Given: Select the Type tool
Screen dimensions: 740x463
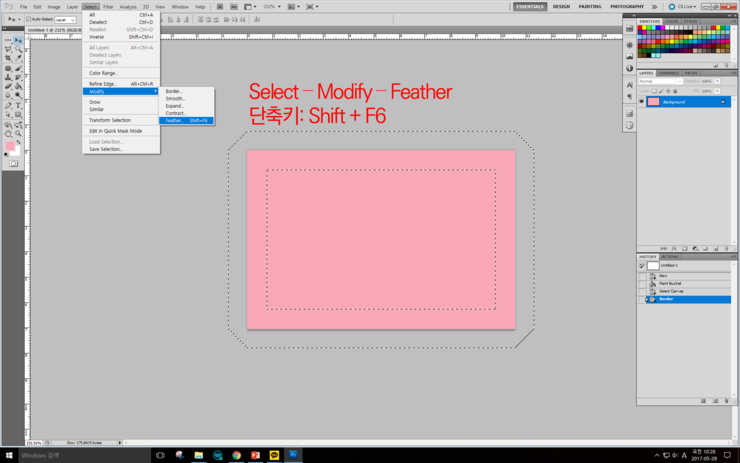Looking at the screenshot, I should coord(19,105).
